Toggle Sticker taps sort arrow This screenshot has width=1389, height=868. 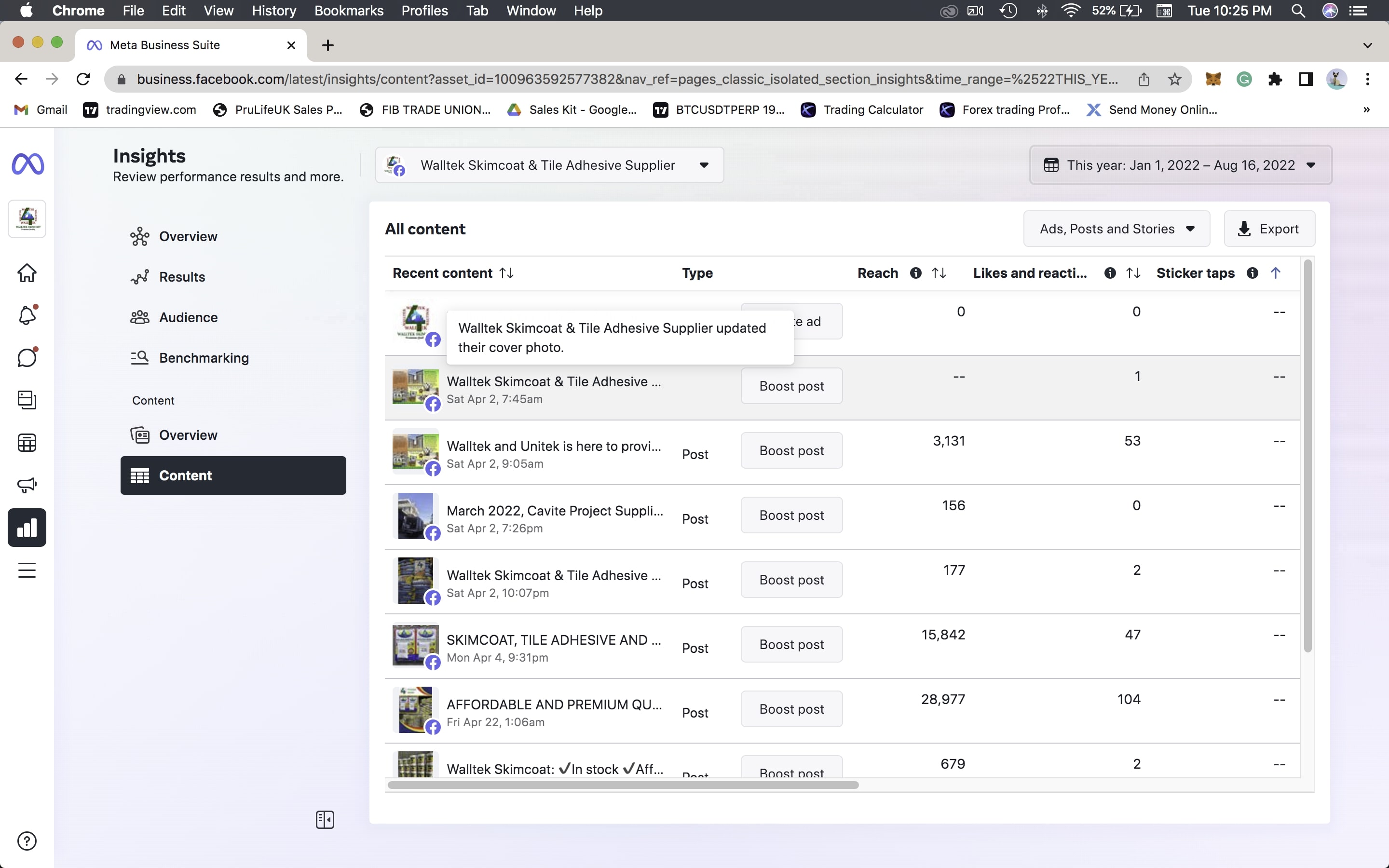[x=1275, y=273]
